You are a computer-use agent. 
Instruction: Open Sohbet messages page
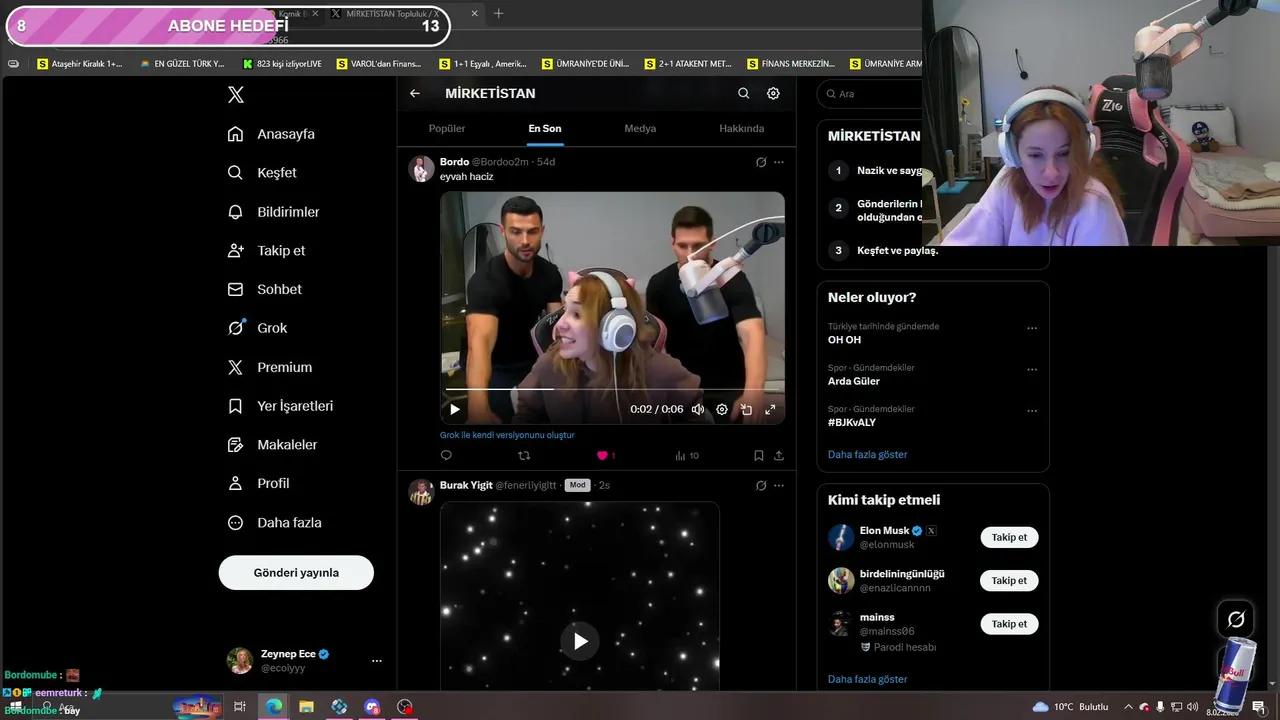coord(264,289)
